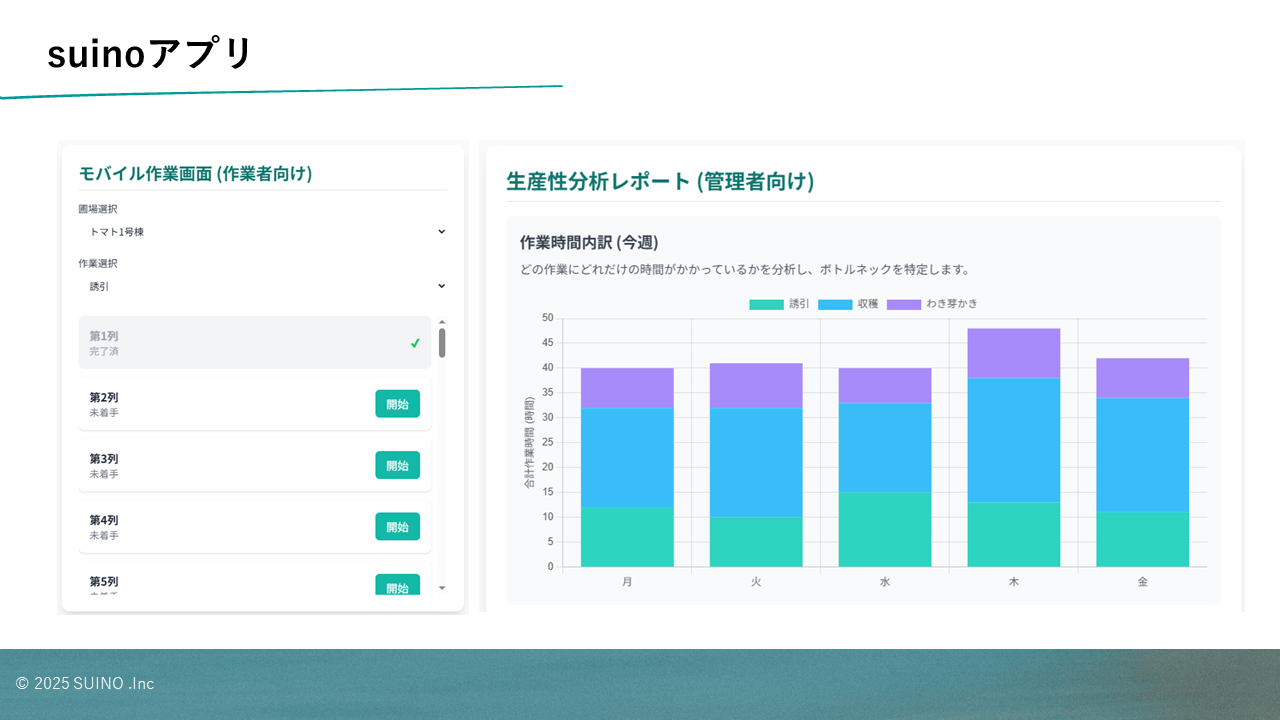This screenshot has width=1280, height=720.
Task: Toggle the blue 収穫 legend swatch
Action: [835, 304]
